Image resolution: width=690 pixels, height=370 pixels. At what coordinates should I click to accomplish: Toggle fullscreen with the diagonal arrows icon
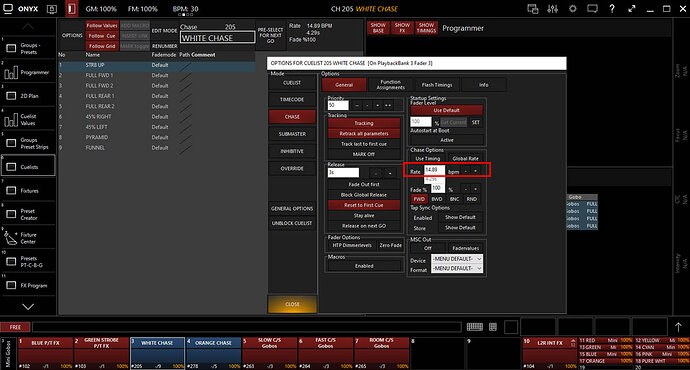point(632,9)
